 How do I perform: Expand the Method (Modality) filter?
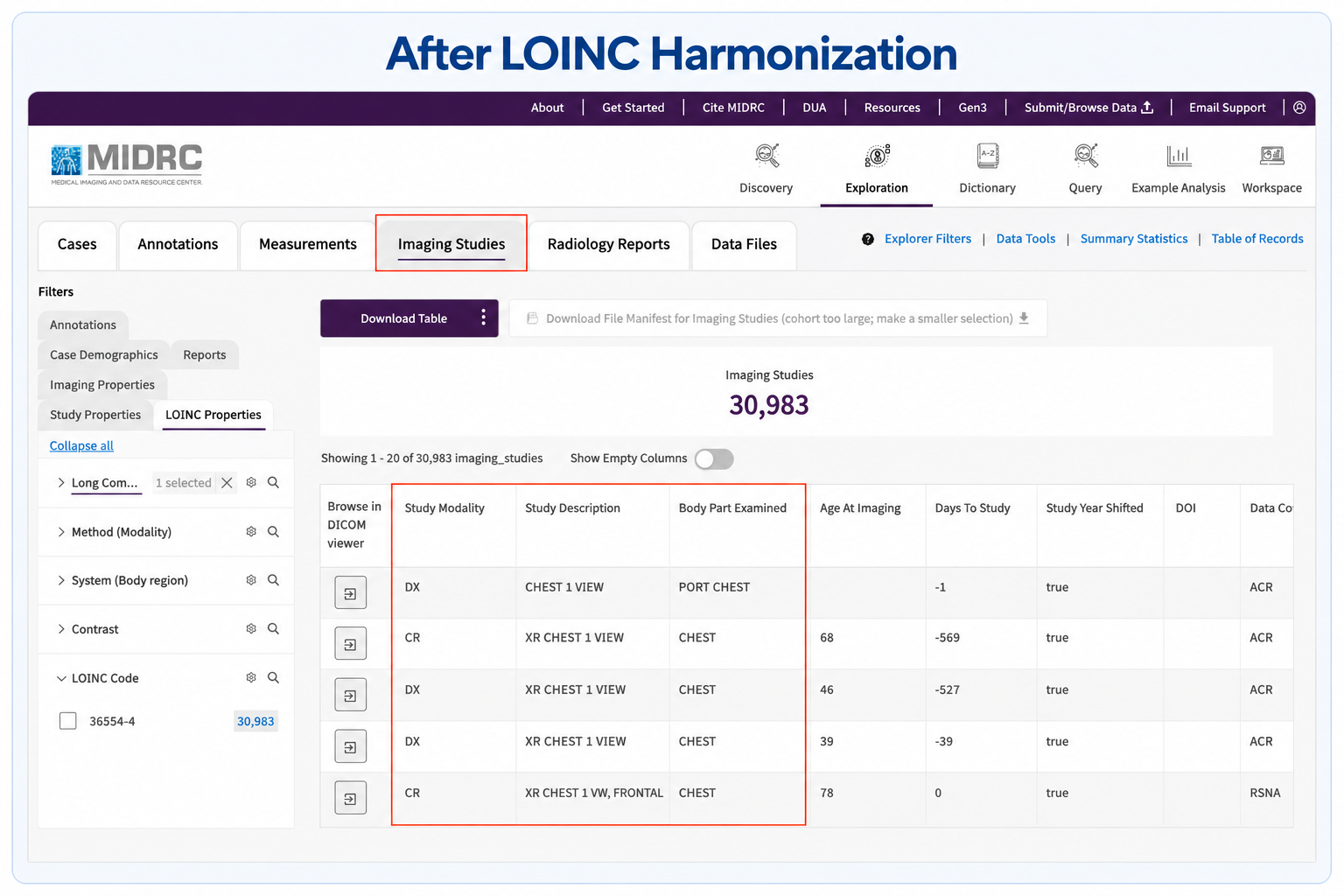(x=61, y=532)
